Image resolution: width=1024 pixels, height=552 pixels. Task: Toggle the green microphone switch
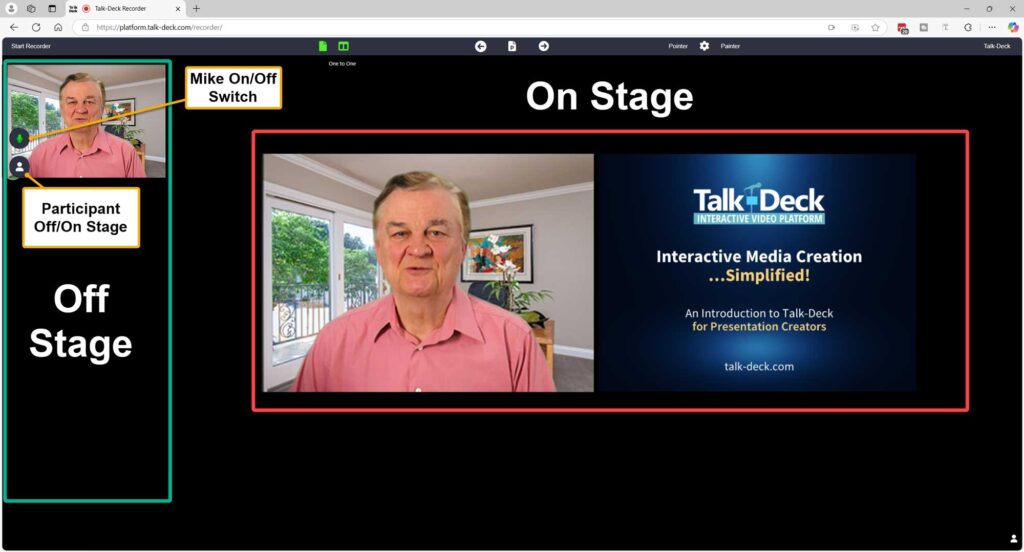pyautogui.click(x=20, y=138)
